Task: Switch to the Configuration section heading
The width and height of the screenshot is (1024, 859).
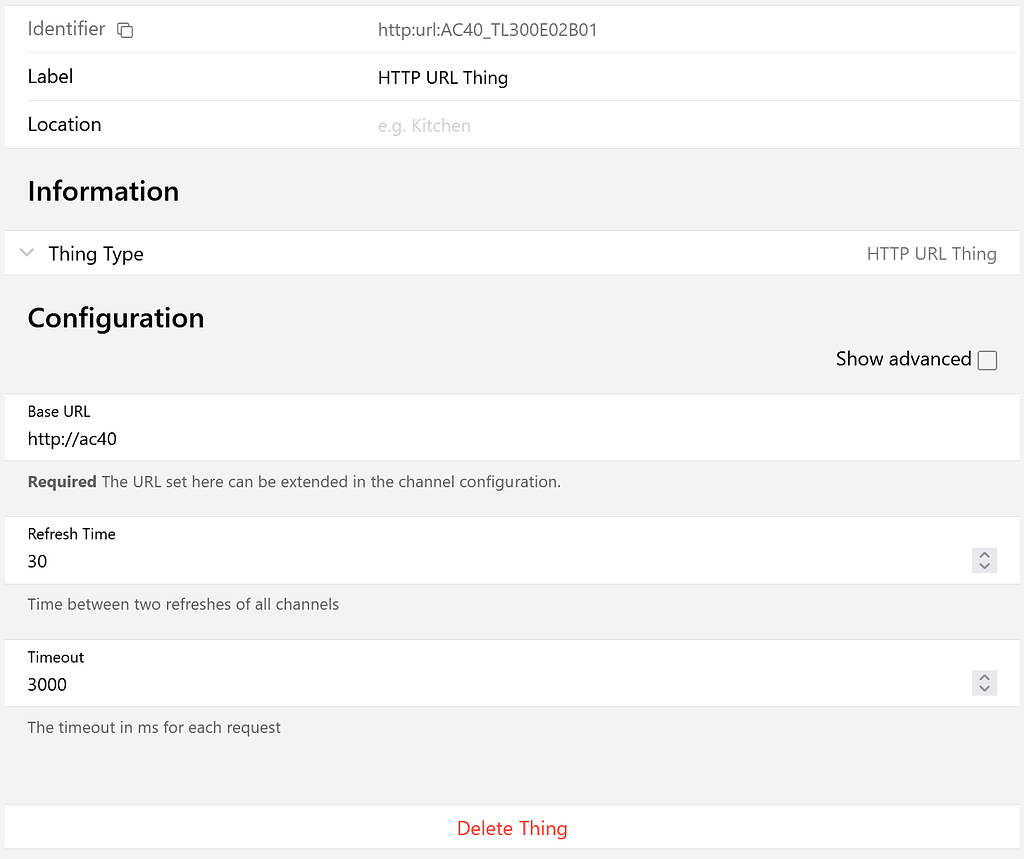Action: pyautogui.click(x=116, y=318)
